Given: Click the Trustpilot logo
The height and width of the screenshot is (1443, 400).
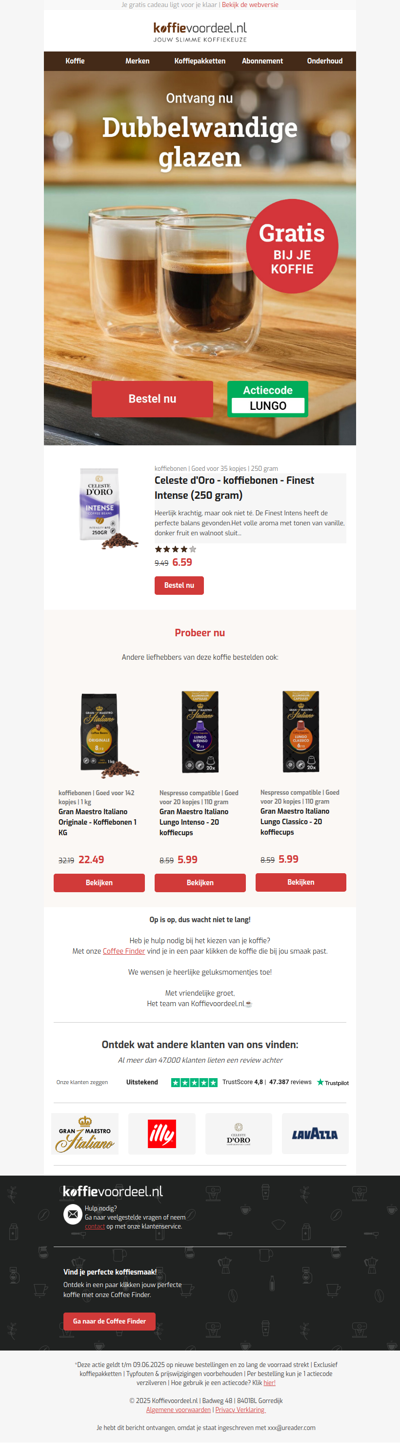Looking at the screenshot, I should pos(333,1082).
